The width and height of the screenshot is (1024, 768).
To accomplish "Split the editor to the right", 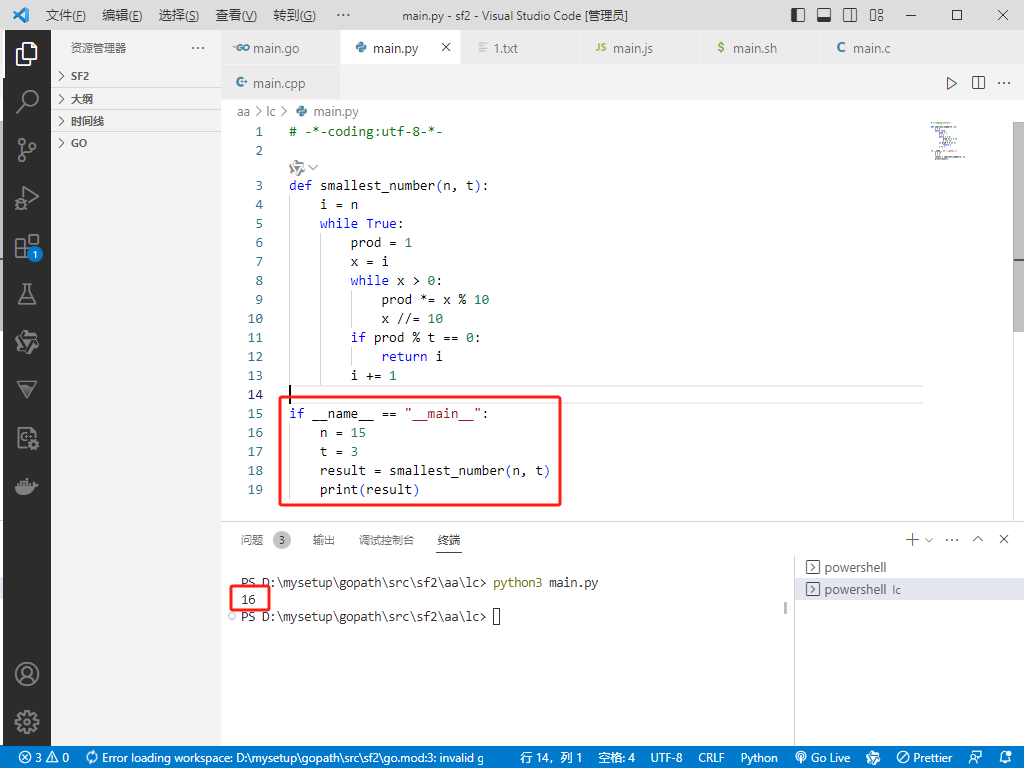I will 978,83.
